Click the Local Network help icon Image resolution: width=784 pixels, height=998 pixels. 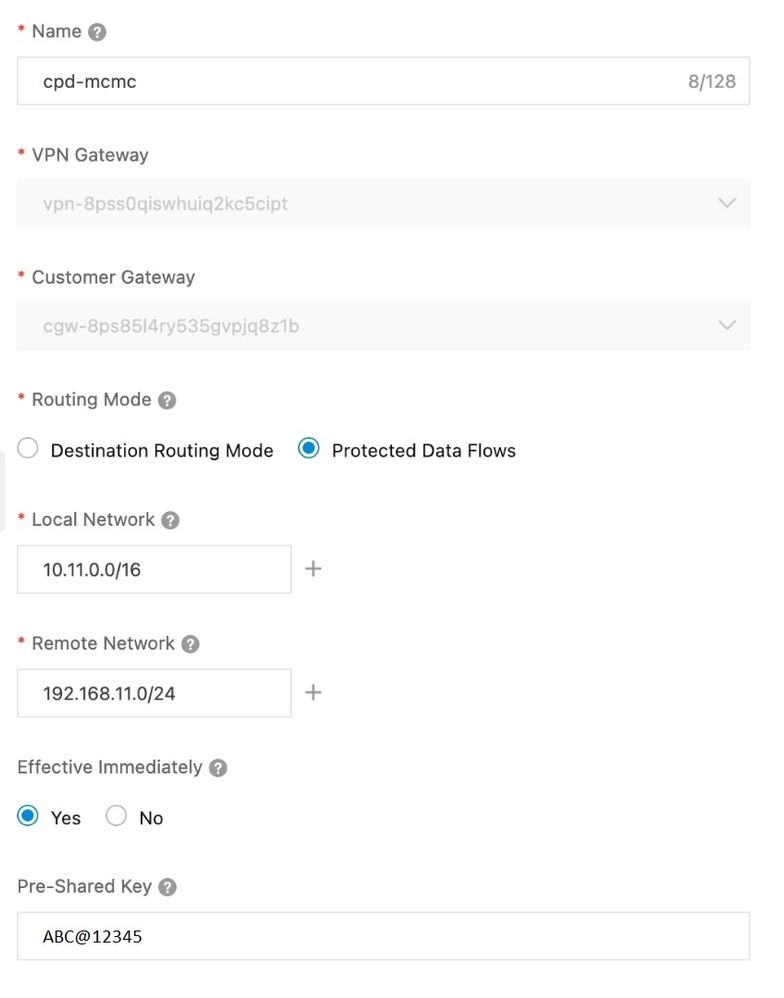coord(171,520)
